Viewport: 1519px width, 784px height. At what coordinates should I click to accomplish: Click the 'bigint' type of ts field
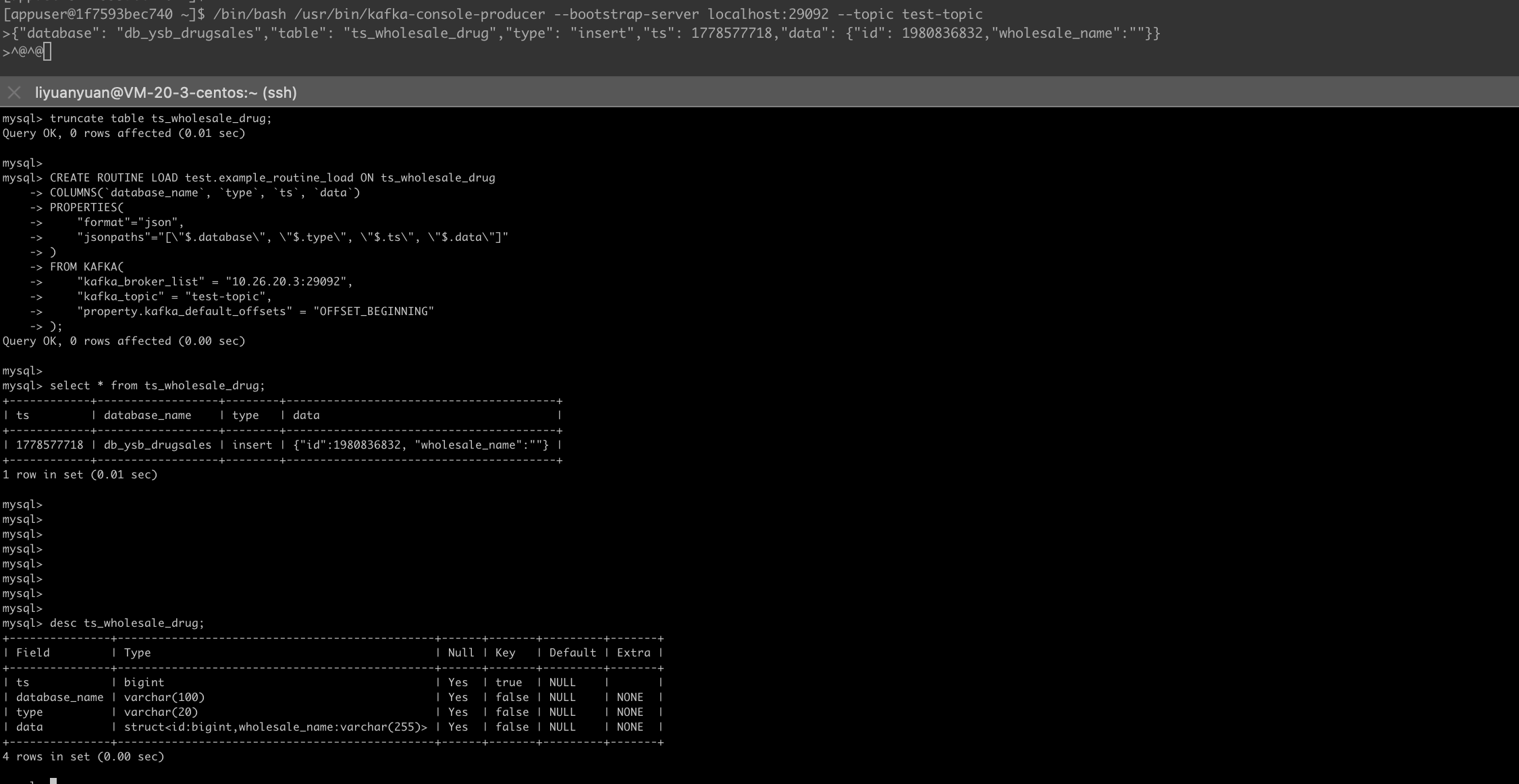tap(144, 682)
